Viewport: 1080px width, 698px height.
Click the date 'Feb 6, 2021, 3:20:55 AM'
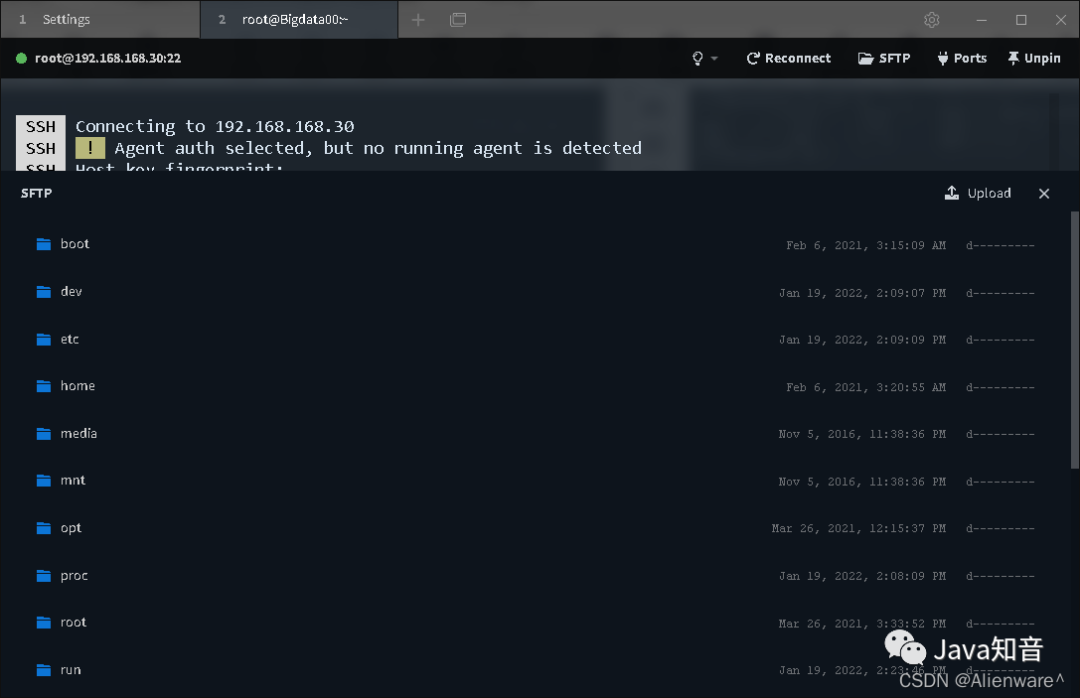click(866, 387)
